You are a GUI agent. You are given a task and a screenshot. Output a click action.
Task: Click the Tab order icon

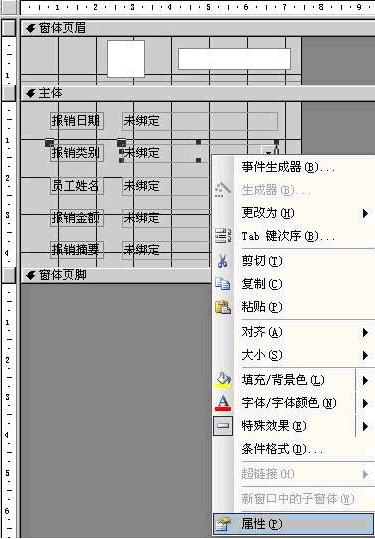(x=223, y=236)
